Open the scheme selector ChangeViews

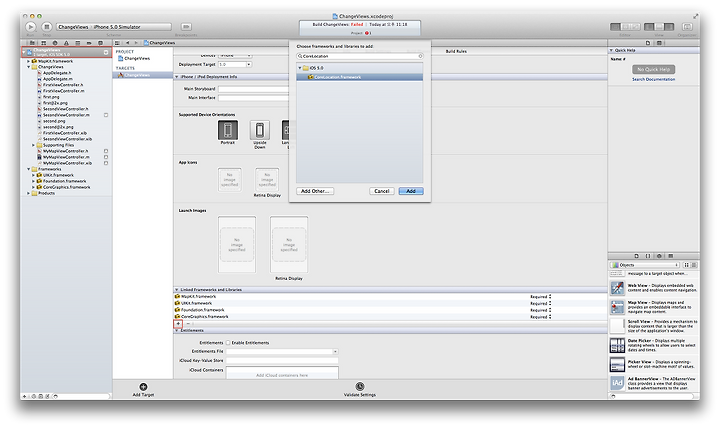[x=73, y=27]
